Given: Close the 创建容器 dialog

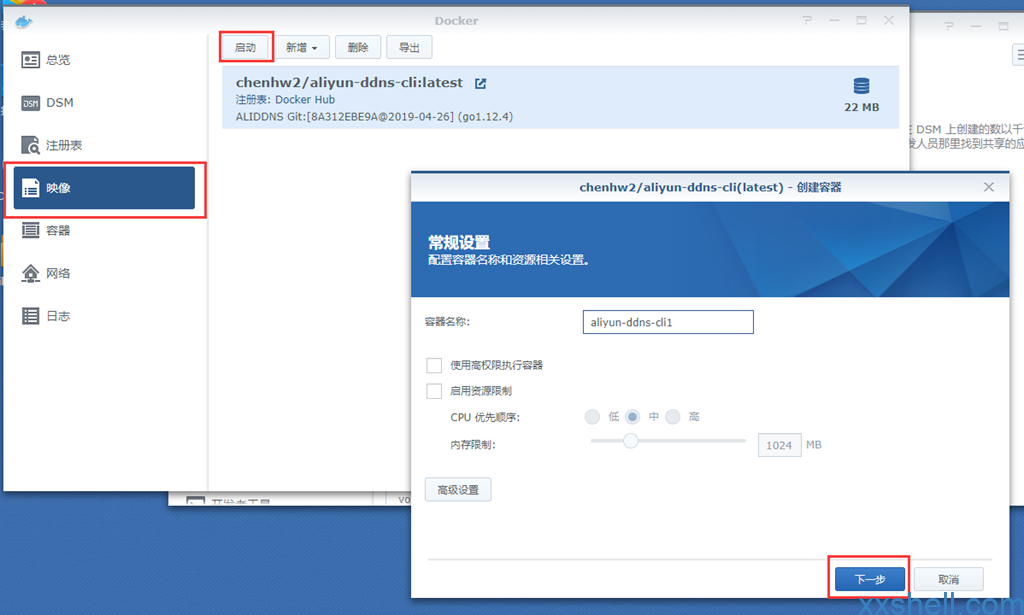Looking at the screenshot, I should 989,187.
